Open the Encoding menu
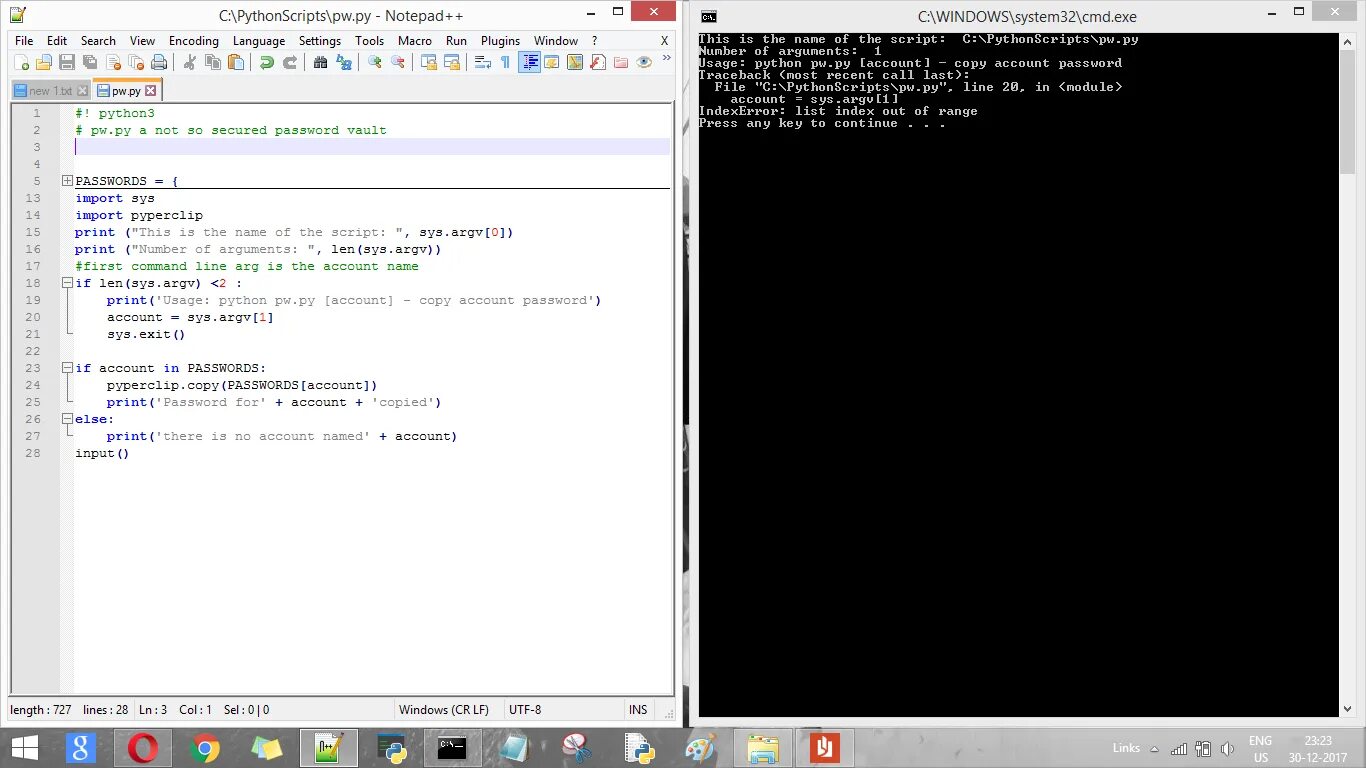 pyautogui.click(x=193, y=41)
